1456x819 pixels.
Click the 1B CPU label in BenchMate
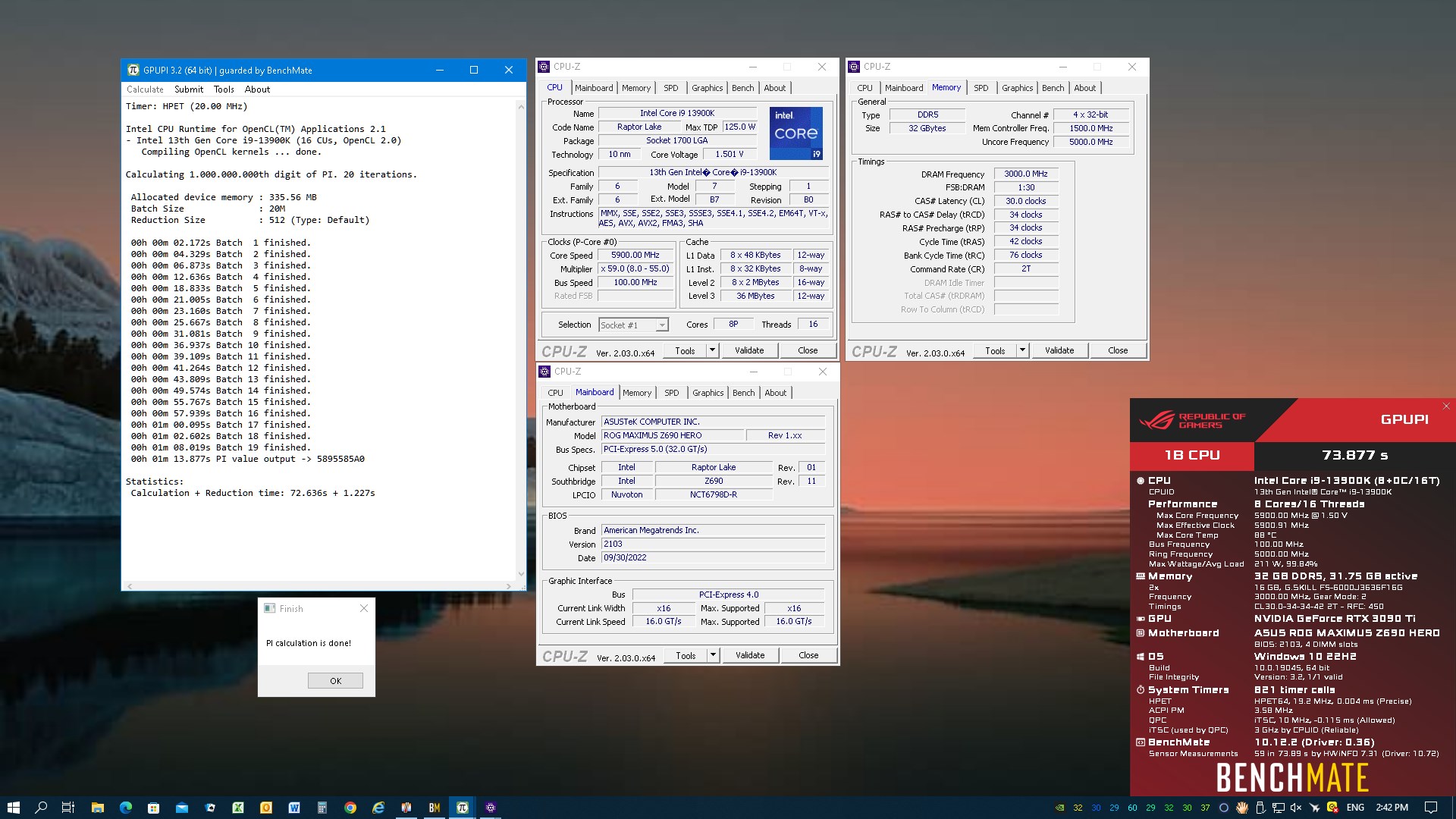click(1192, 455)
